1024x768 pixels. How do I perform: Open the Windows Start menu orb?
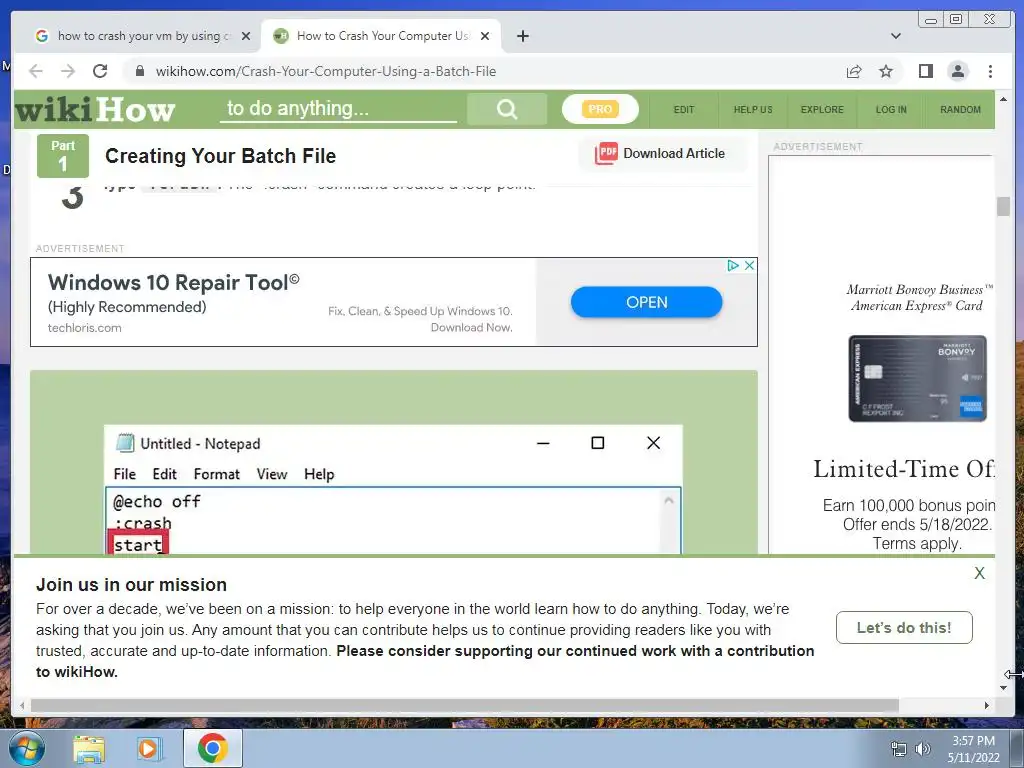(27, 748)
